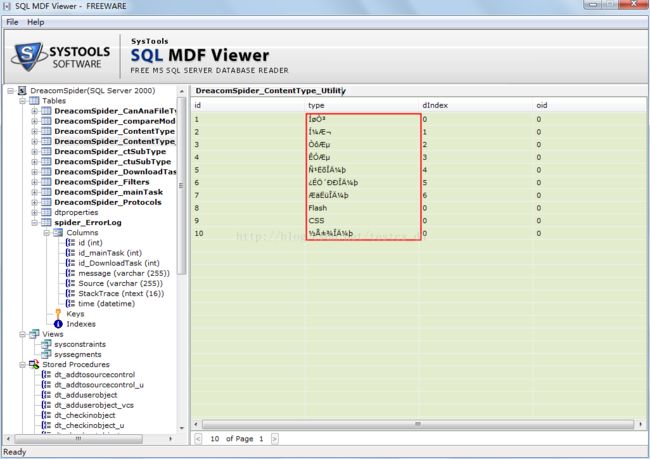Expand dtproperties table node
The height and width of the screenshot is (459, 650).
click(35, 213)
